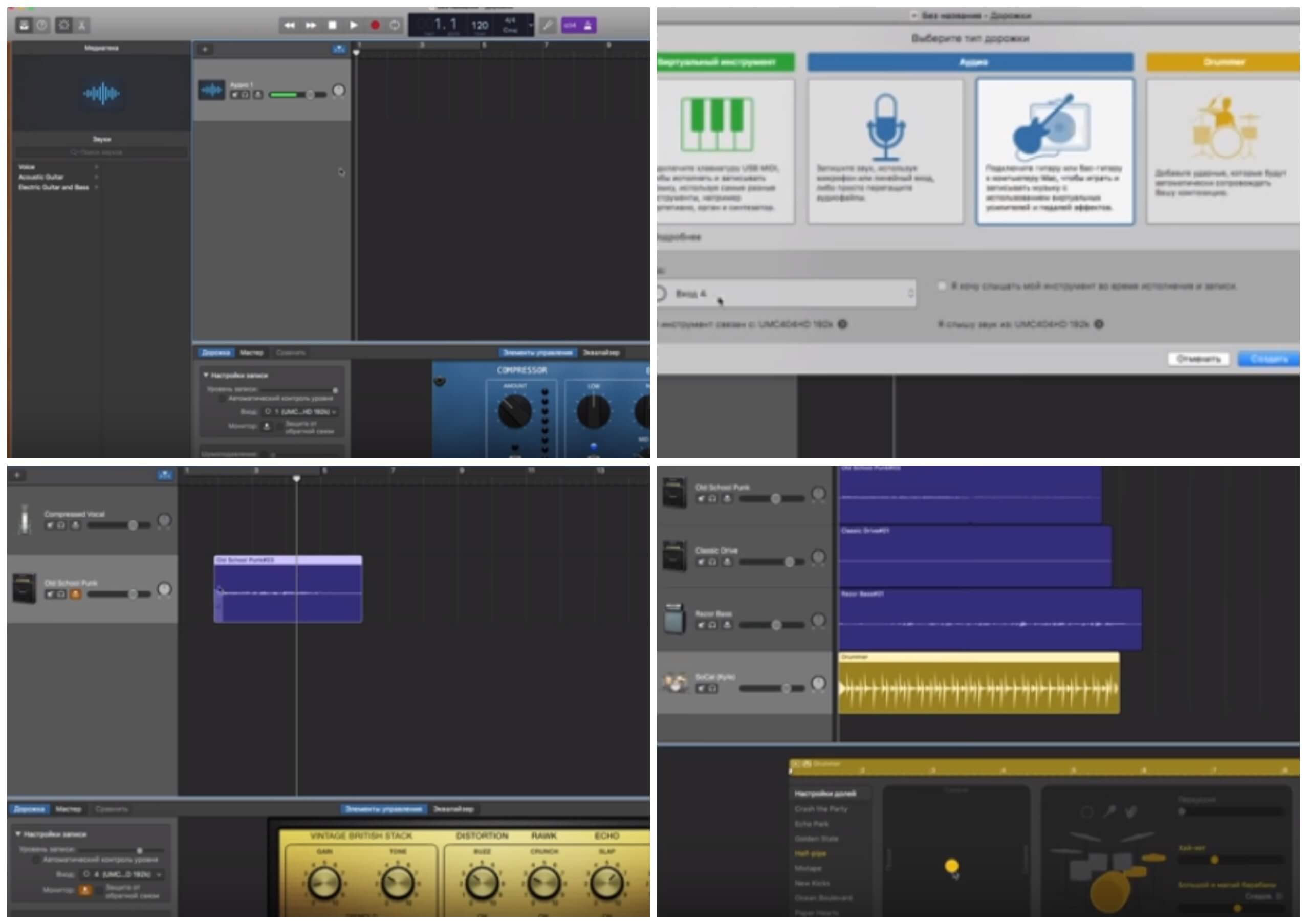Enable the hear-my-instrument checkbox in the dialog
Viewport: 1307px width, 924px height.
pos(942,285)
